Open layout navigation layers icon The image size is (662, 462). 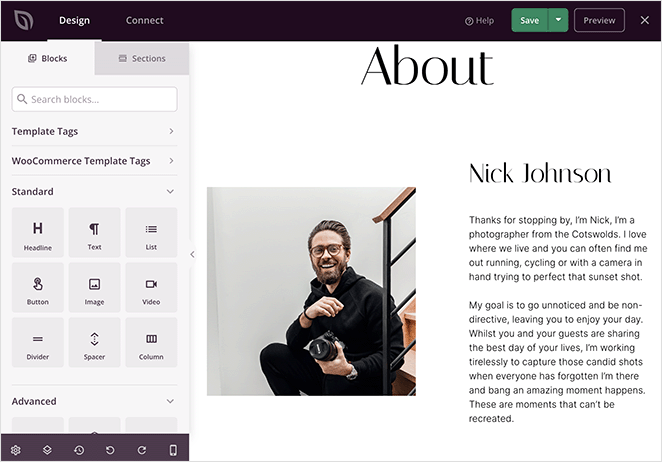(47, 450)
